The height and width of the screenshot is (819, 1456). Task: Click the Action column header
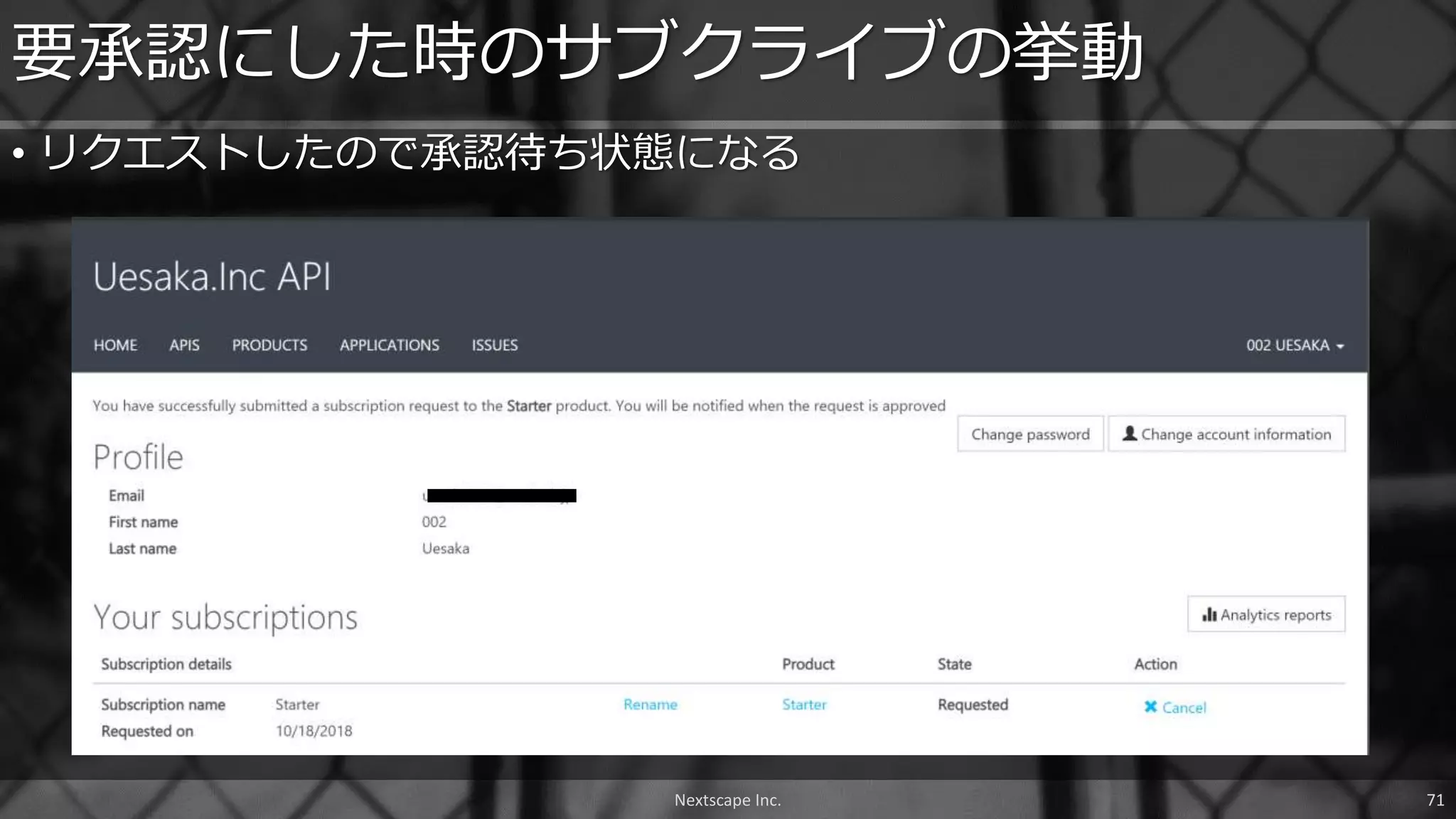(1156, 664)
